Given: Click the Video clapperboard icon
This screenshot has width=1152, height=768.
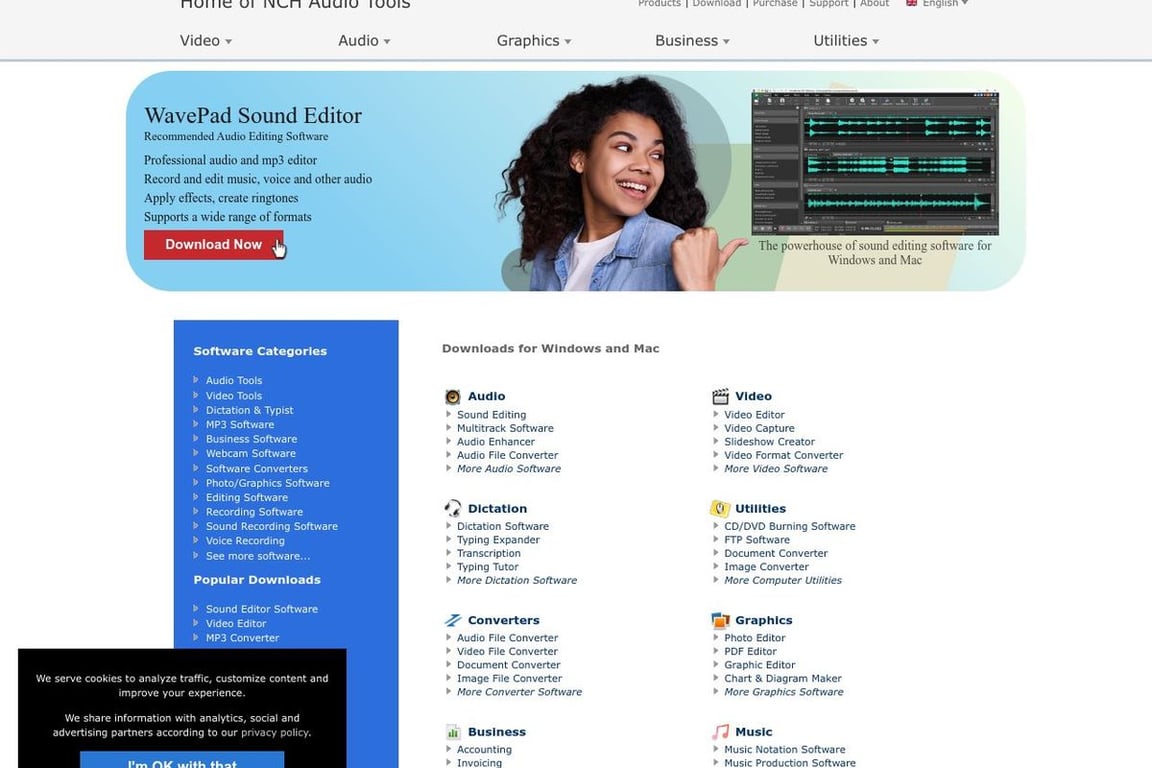Looking at the screenshot, I should coord(720,397).
